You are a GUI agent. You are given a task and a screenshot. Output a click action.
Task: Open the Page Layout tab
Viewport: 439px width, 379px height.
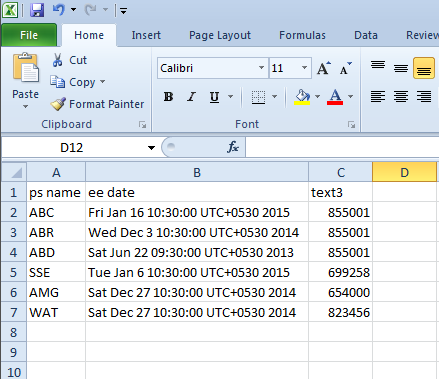point(220,35)
